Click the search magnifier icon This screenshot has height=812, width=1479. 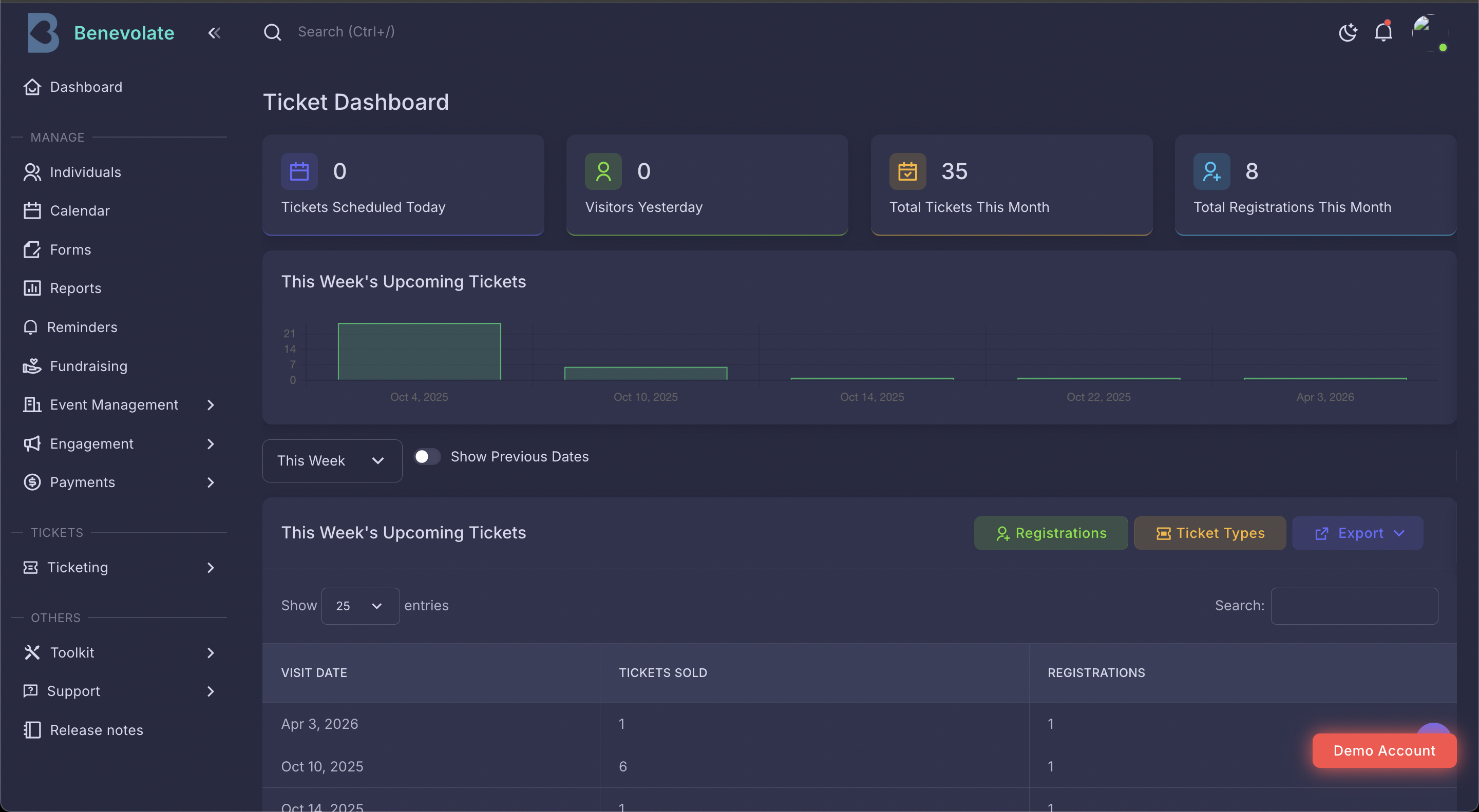(x=273, y=32)
